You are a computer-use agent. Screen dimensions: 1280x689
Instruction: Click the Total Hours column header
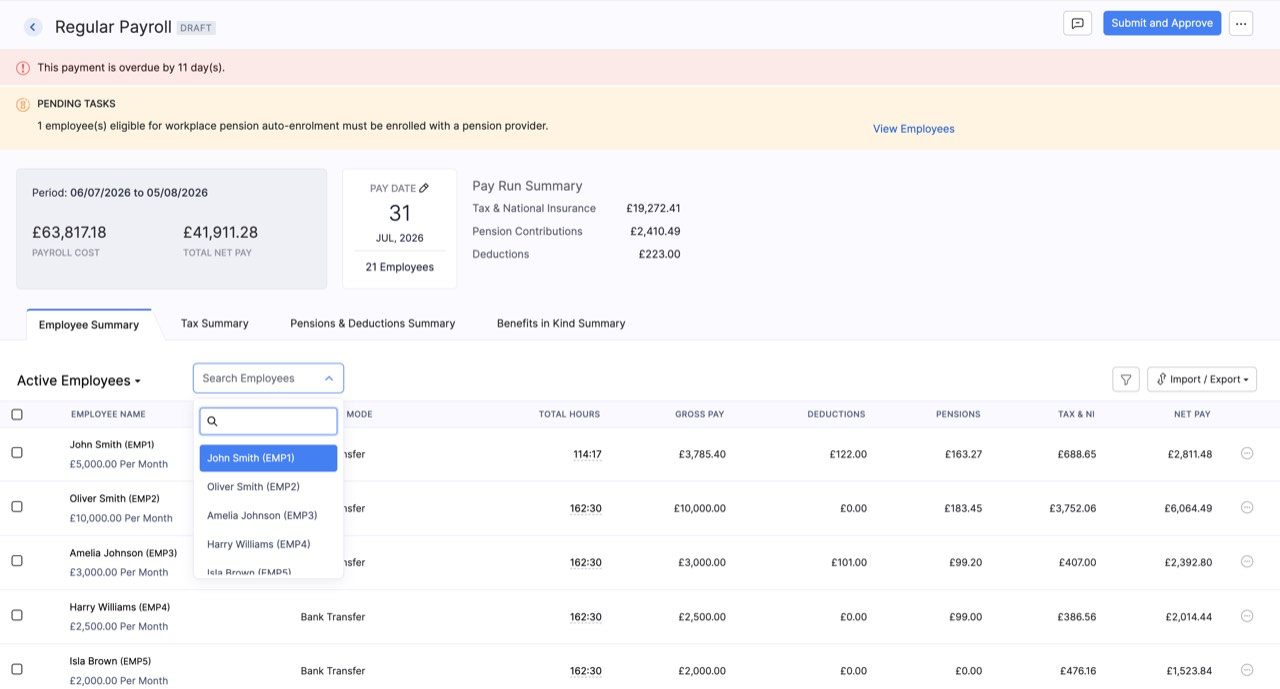(x=569, y=414)
